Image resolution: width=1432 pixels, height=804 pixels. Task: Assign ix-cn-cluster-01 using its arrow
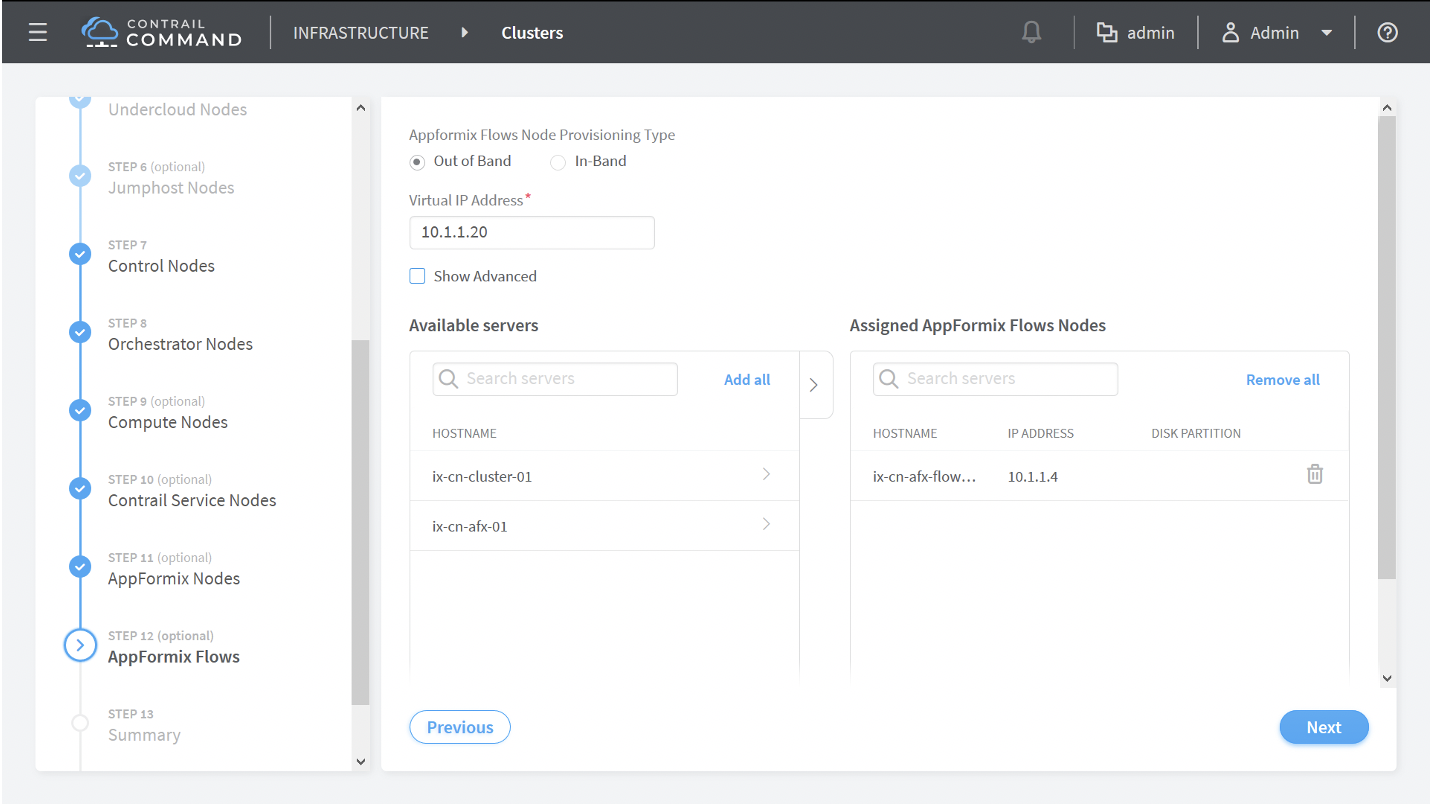coord(766,475)
